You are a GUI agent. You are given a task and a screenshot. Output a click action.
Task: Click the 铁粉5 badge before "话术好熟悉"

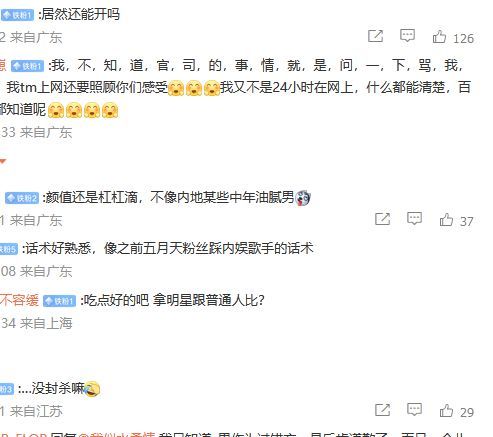click(x=9, y=249)
